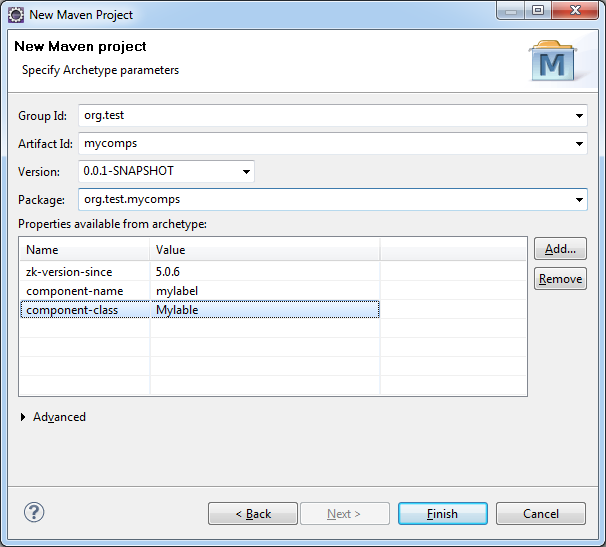The height and width of the screenshot is (547, 606).
Task: Maximize the New Maven Project window
Action: pos(538,10)
